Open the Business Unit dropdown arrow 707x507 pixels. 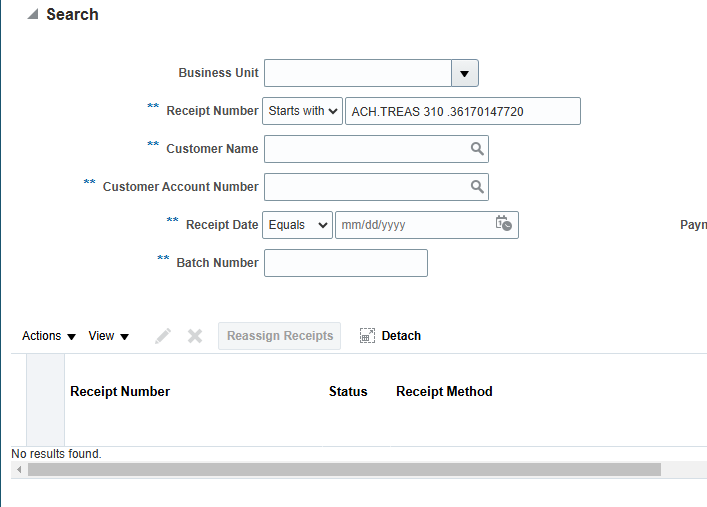[x=464, y=73]
